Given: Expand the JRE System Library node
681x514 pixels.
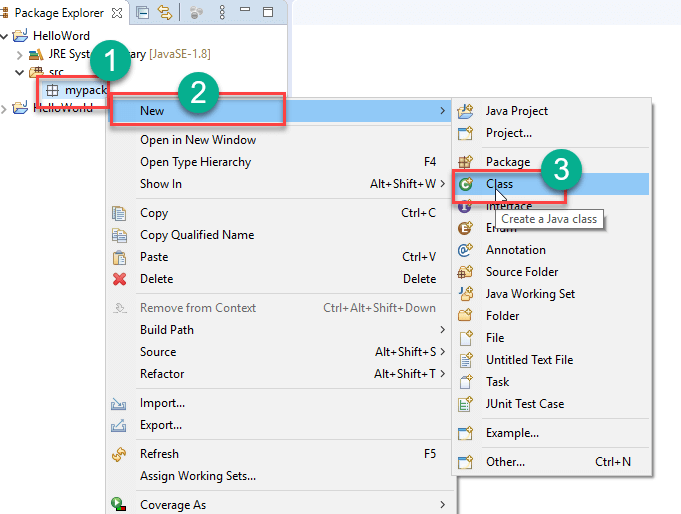Looking at the screenshot, I should pyautogui.click(x=21, y=54).
